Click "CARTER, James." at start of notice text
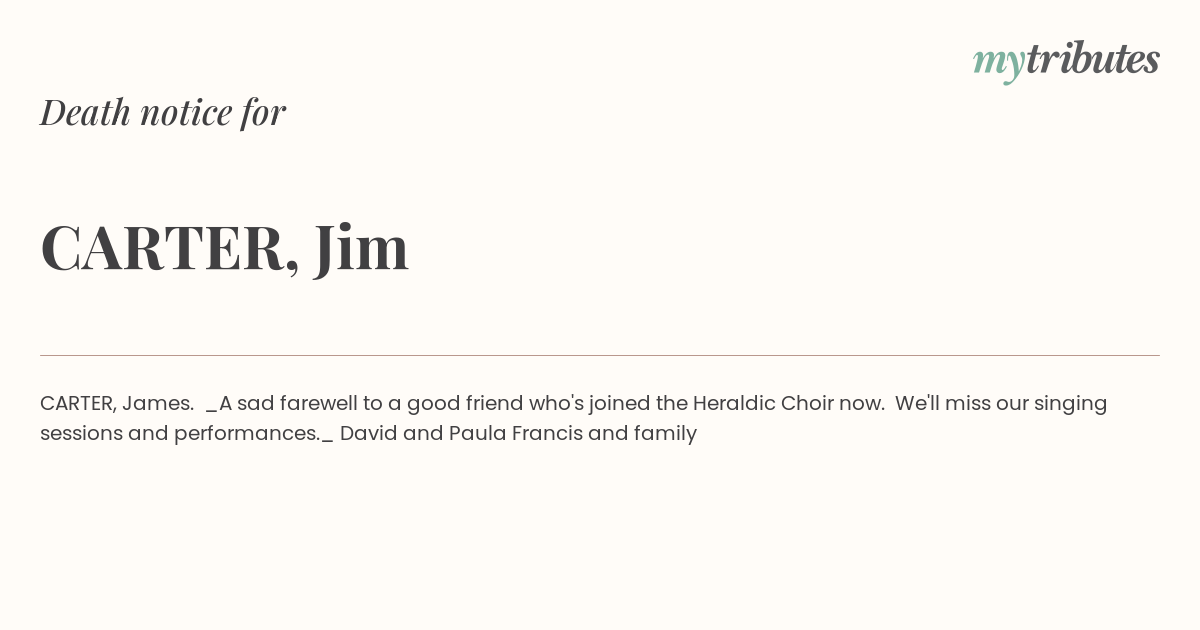Screen dimensions: 1200x630 pos(117,403)
